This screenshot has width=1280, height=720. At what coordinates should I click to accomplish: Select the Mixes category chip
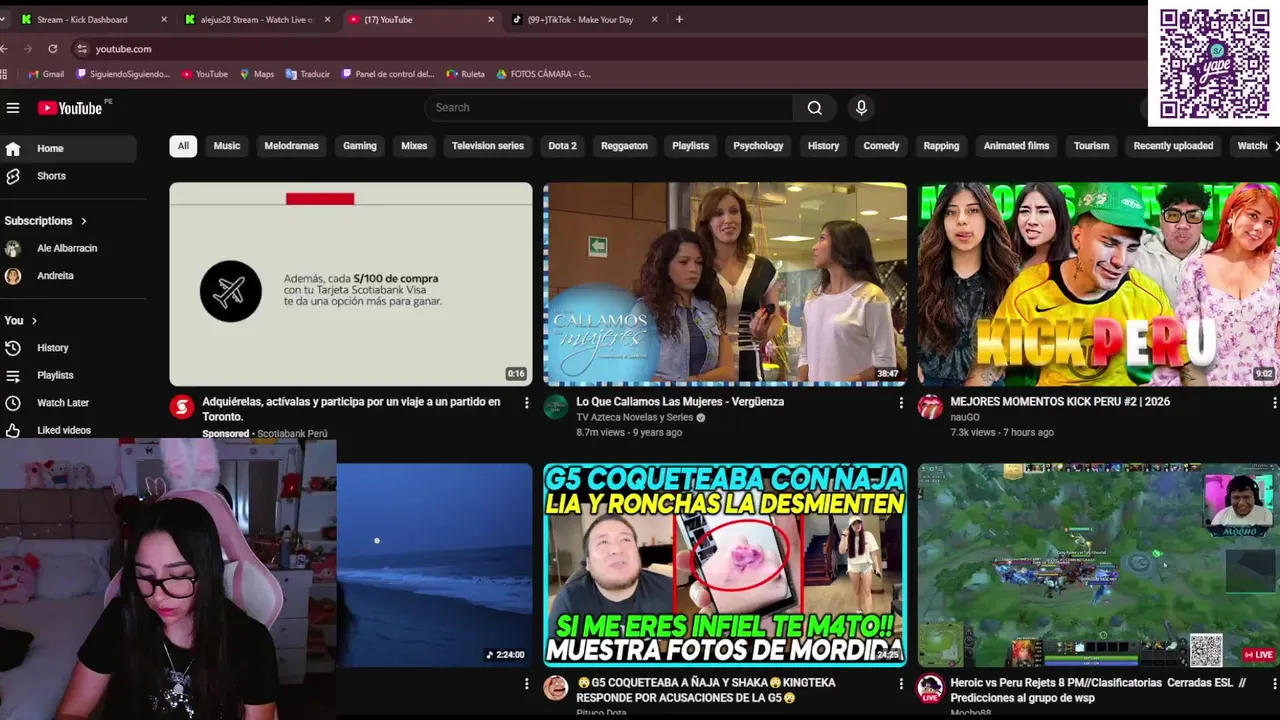pos(414,146)
